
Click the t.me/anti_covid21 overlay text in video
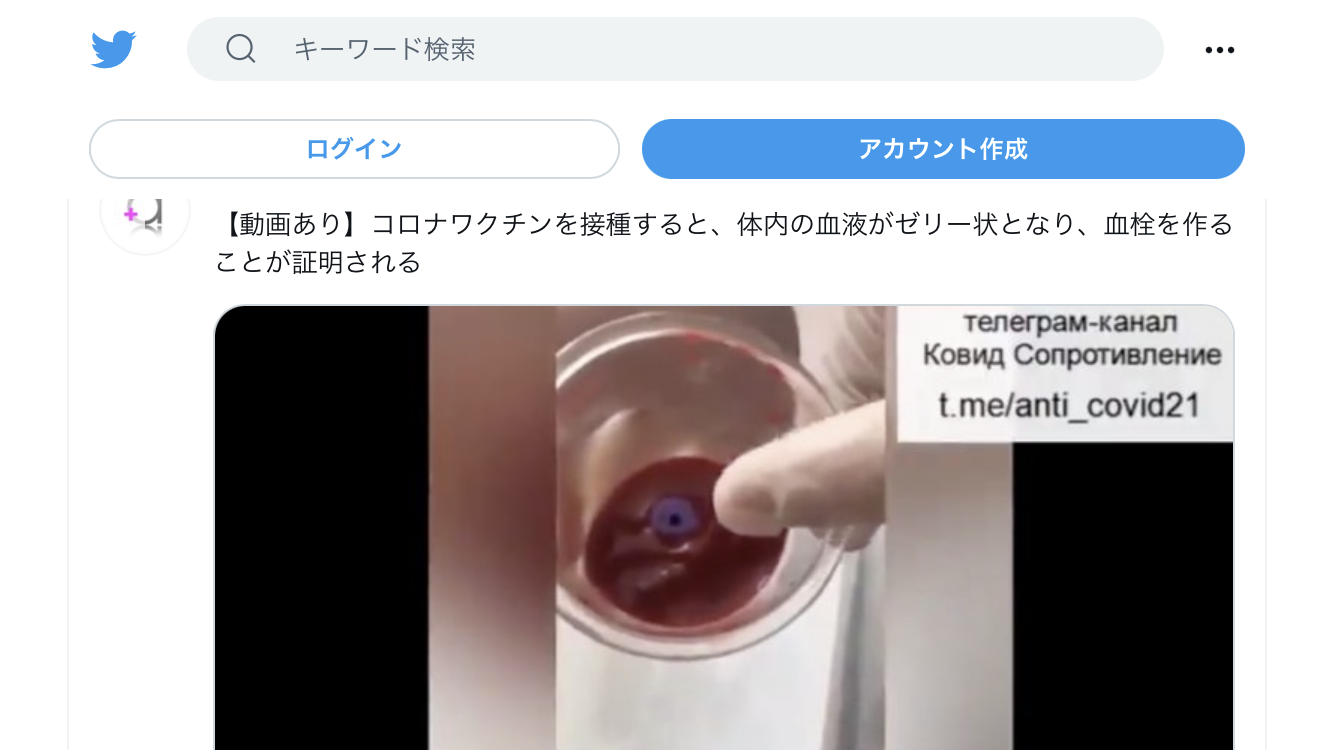pyautogui.click(x=1069, y=405)
